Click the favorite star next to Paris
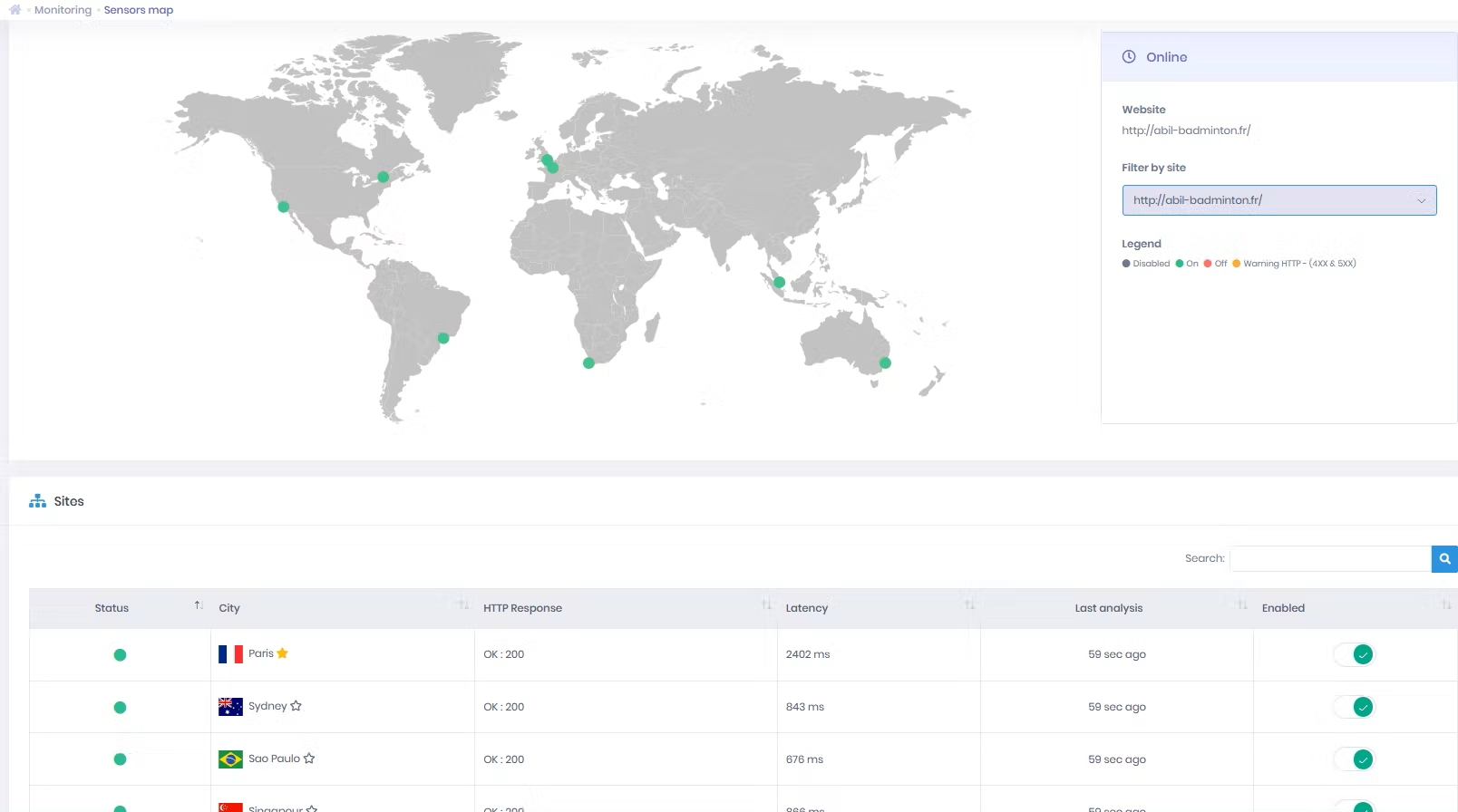 click(283, 653)
